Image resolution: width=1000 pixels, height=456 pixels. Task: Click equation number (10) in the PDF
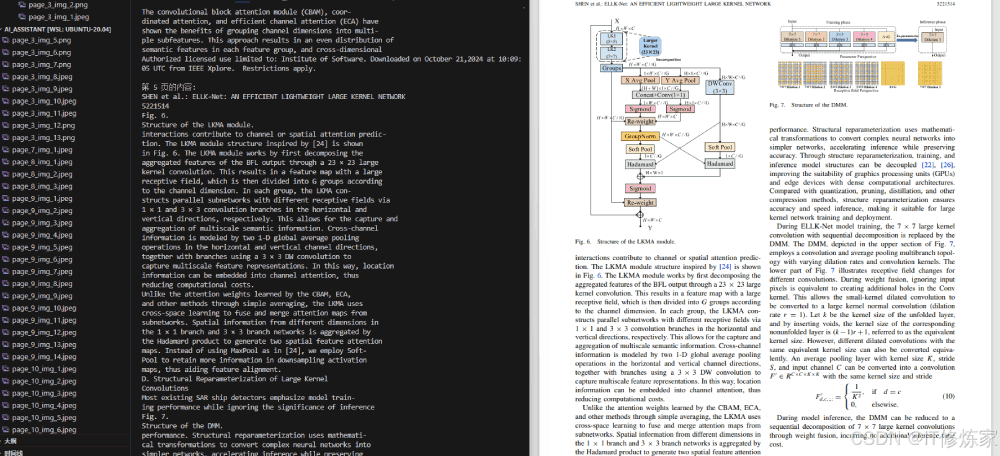[948, 397]
